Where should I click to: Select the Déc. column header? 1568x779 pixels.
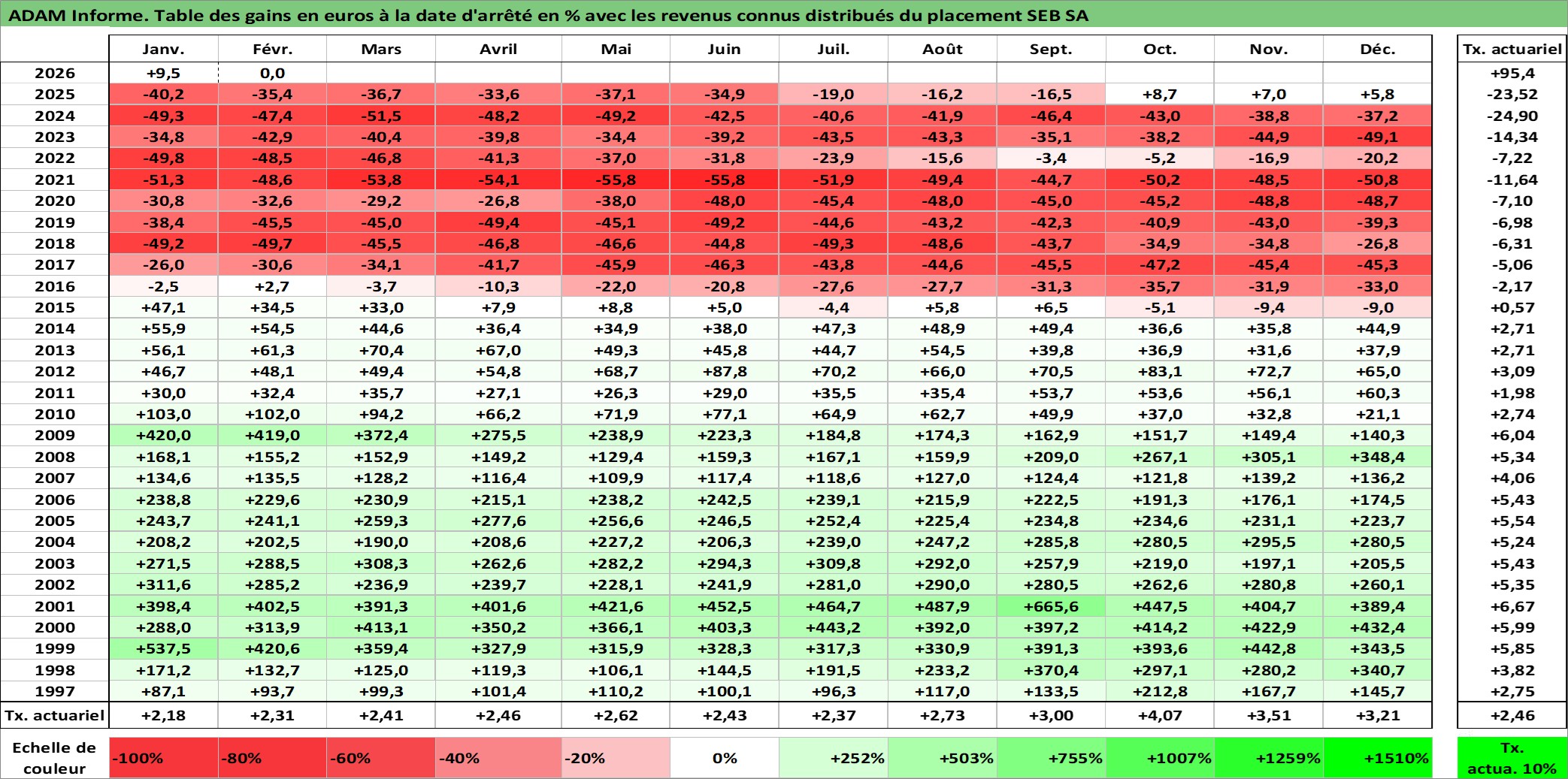[1378, 49]
